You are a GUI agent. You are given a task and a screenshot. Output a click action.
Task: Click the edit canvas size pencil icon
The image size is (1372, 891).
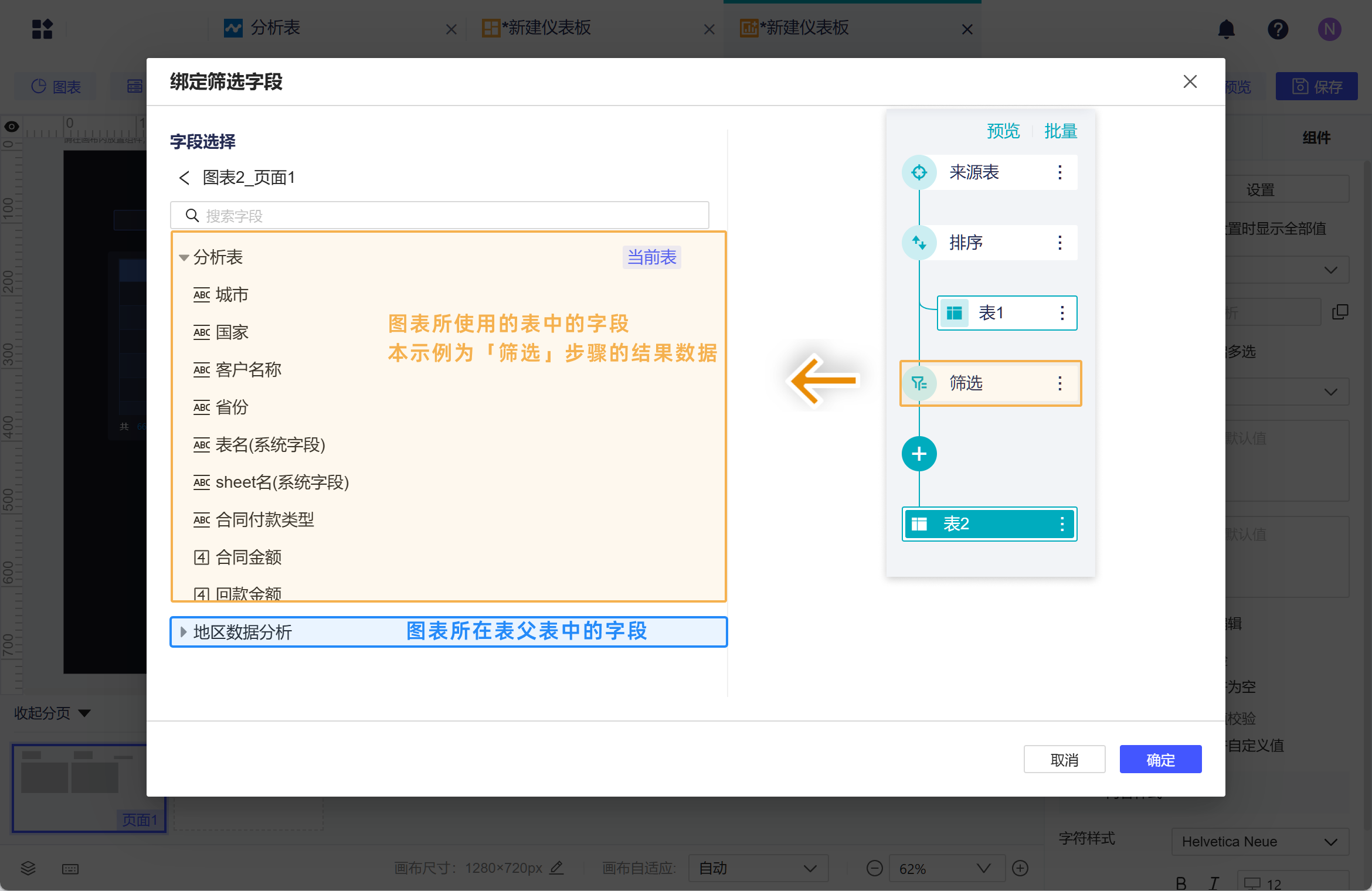[556, 868]
